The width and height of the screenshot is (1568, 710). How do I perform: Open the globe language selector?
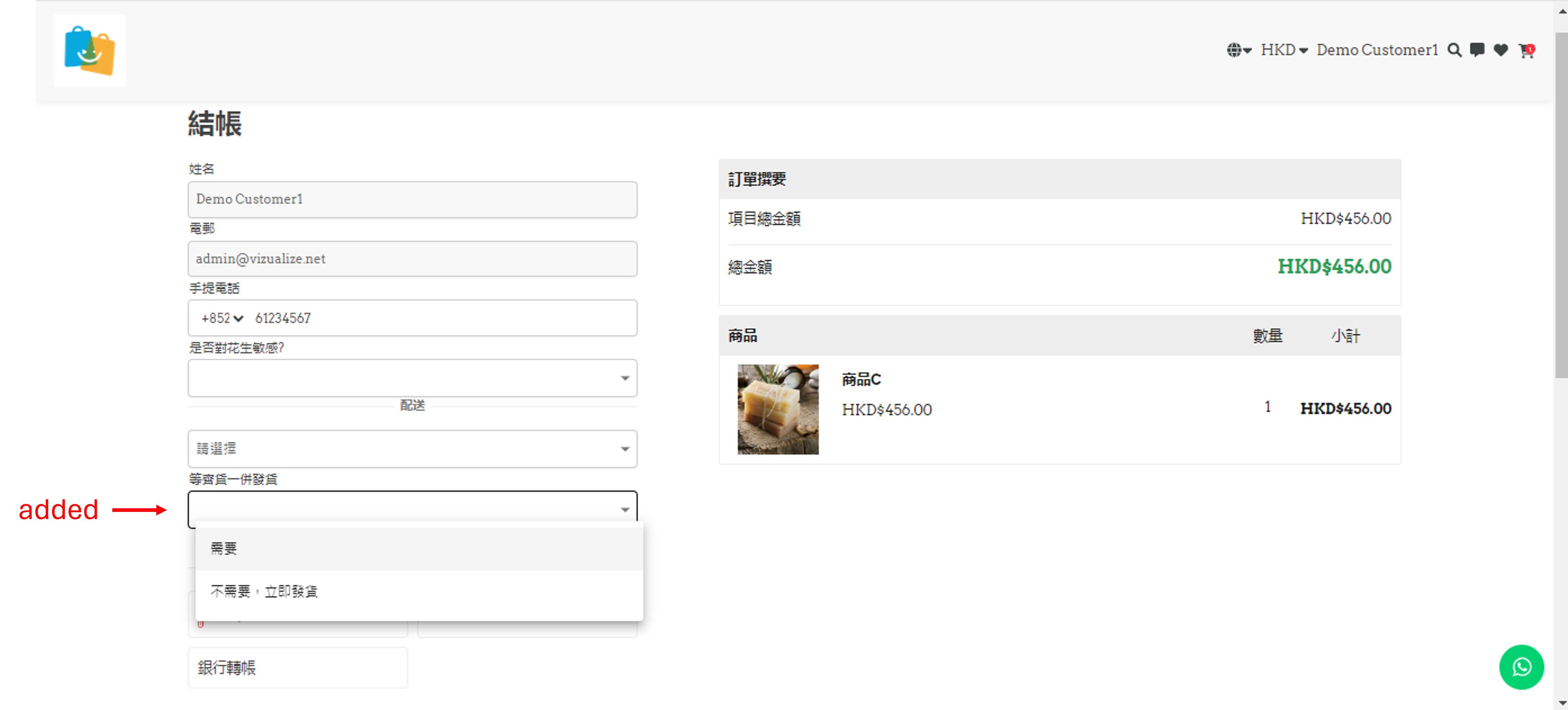(1238, 50)
